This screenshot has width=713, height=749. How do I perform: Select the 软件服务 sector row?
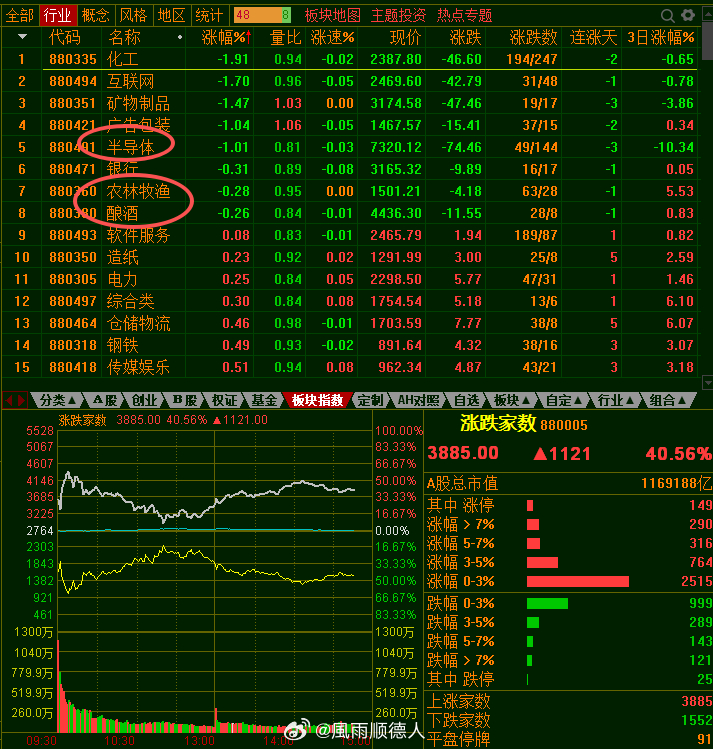point(351,235)
